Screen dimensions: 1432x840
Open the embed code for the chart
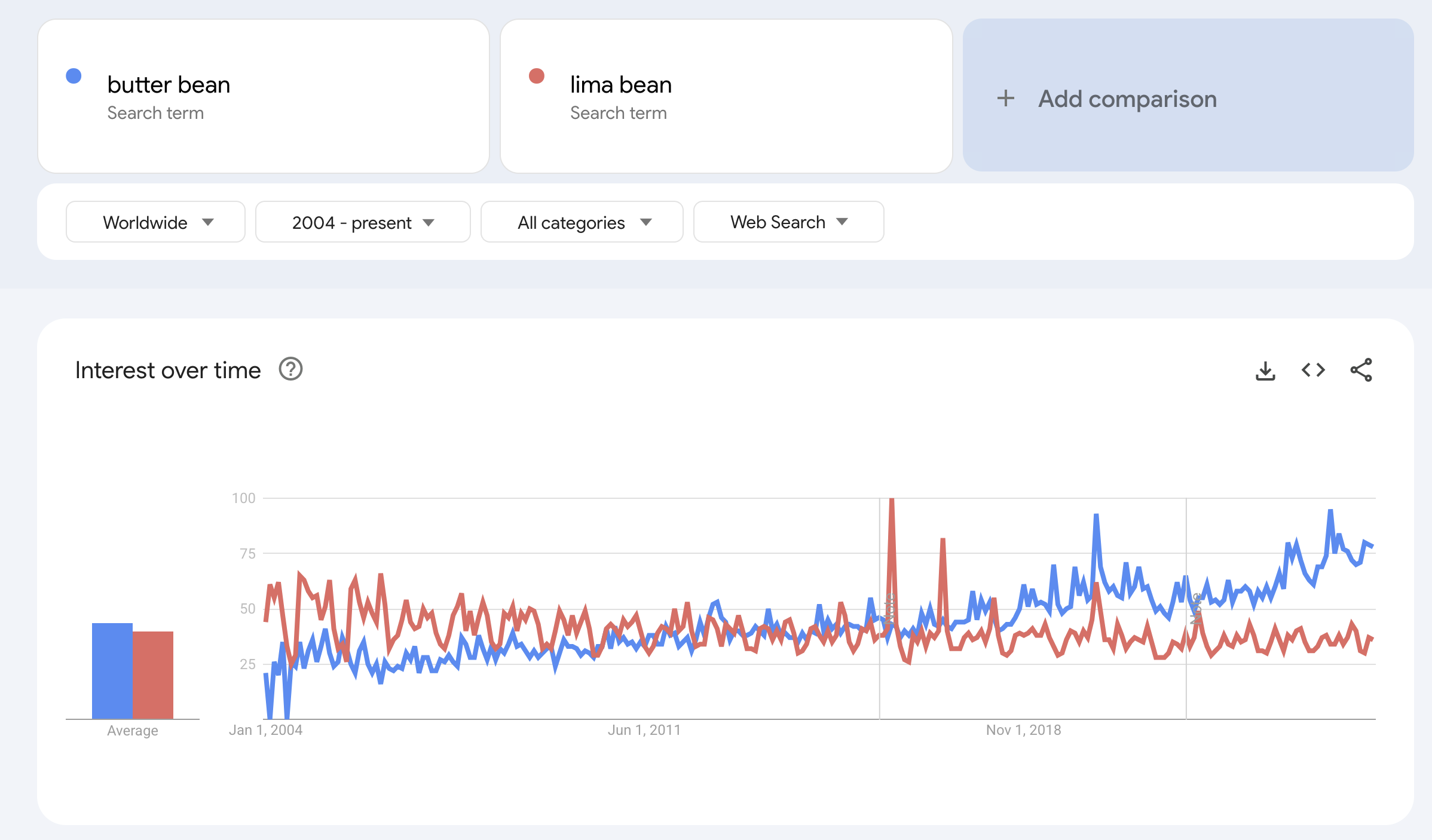[1314, 370]
